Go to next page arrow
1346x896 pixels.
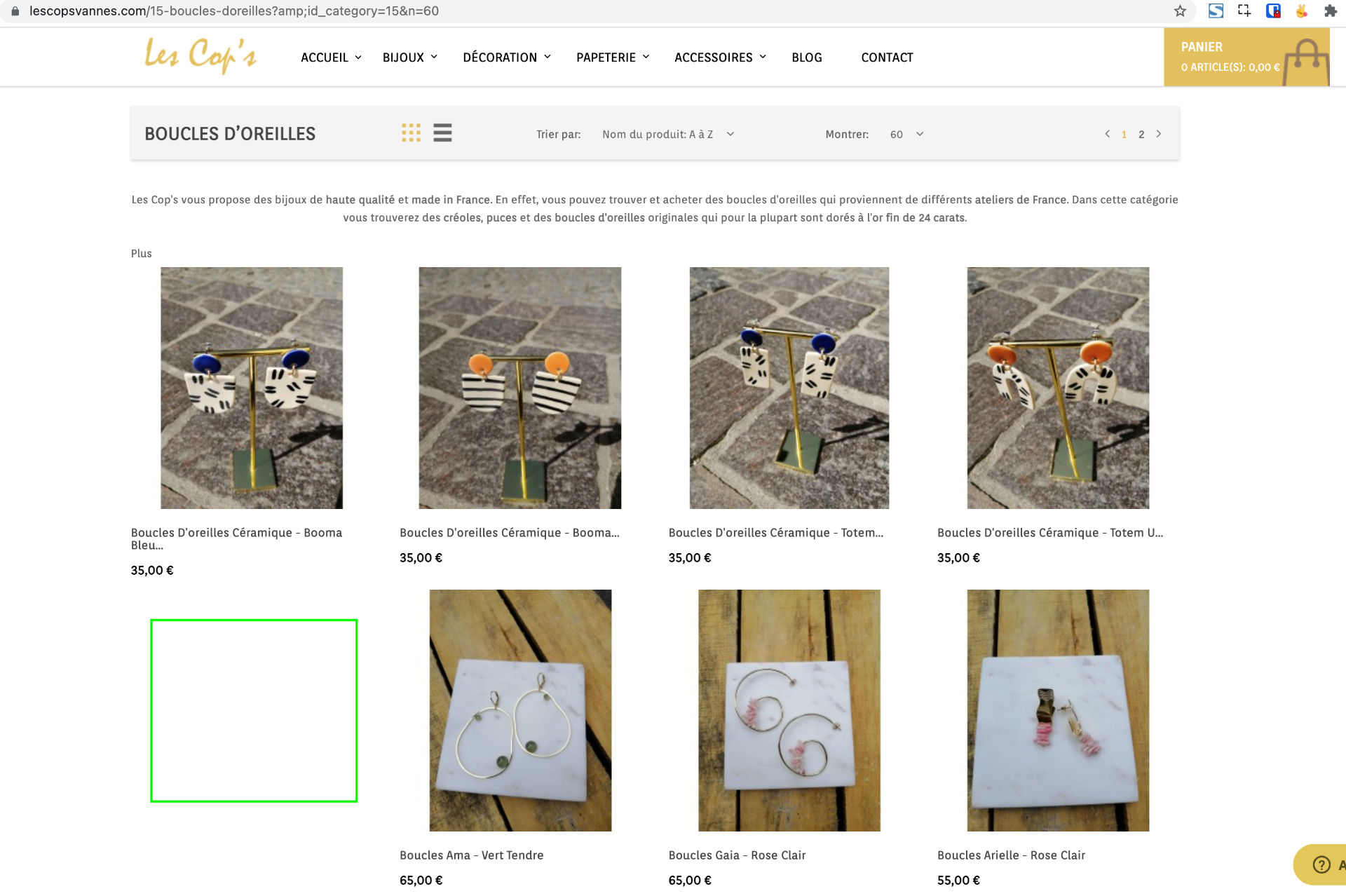tap(1159, 134)
